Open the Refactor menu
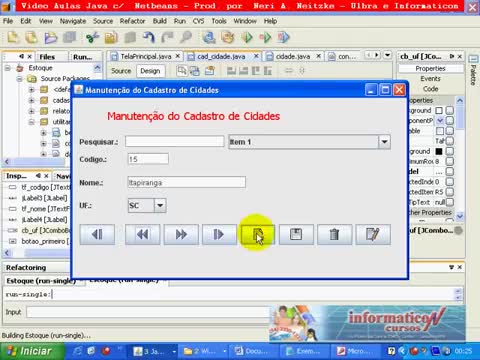This screenshot has width=480, height=360. [x=132, y=21]
